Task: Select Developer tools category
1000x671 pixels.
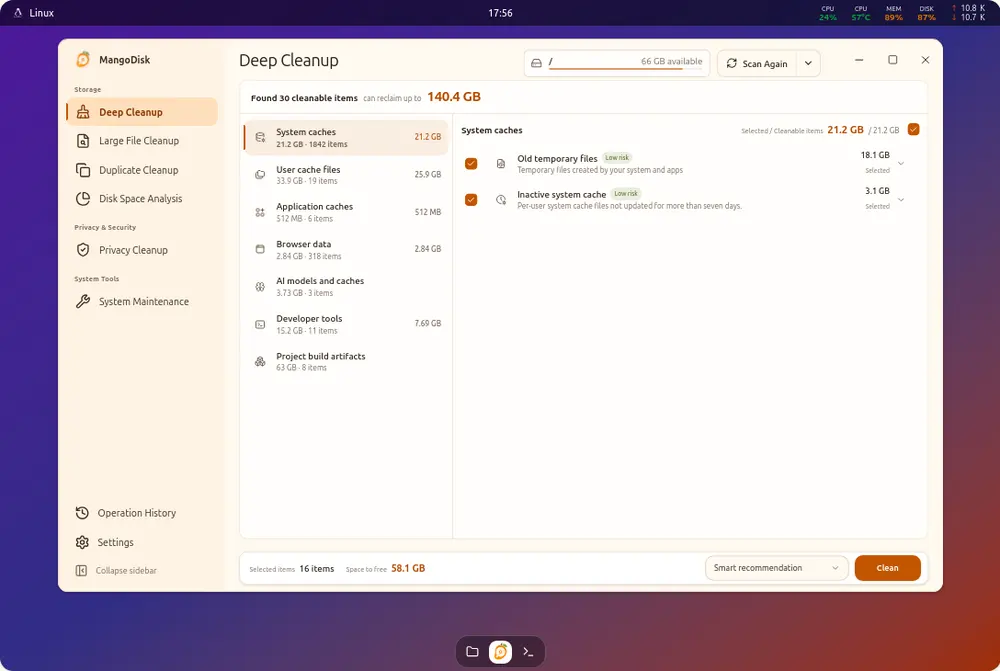Action: pyautogui.click(x=346, y=324)
